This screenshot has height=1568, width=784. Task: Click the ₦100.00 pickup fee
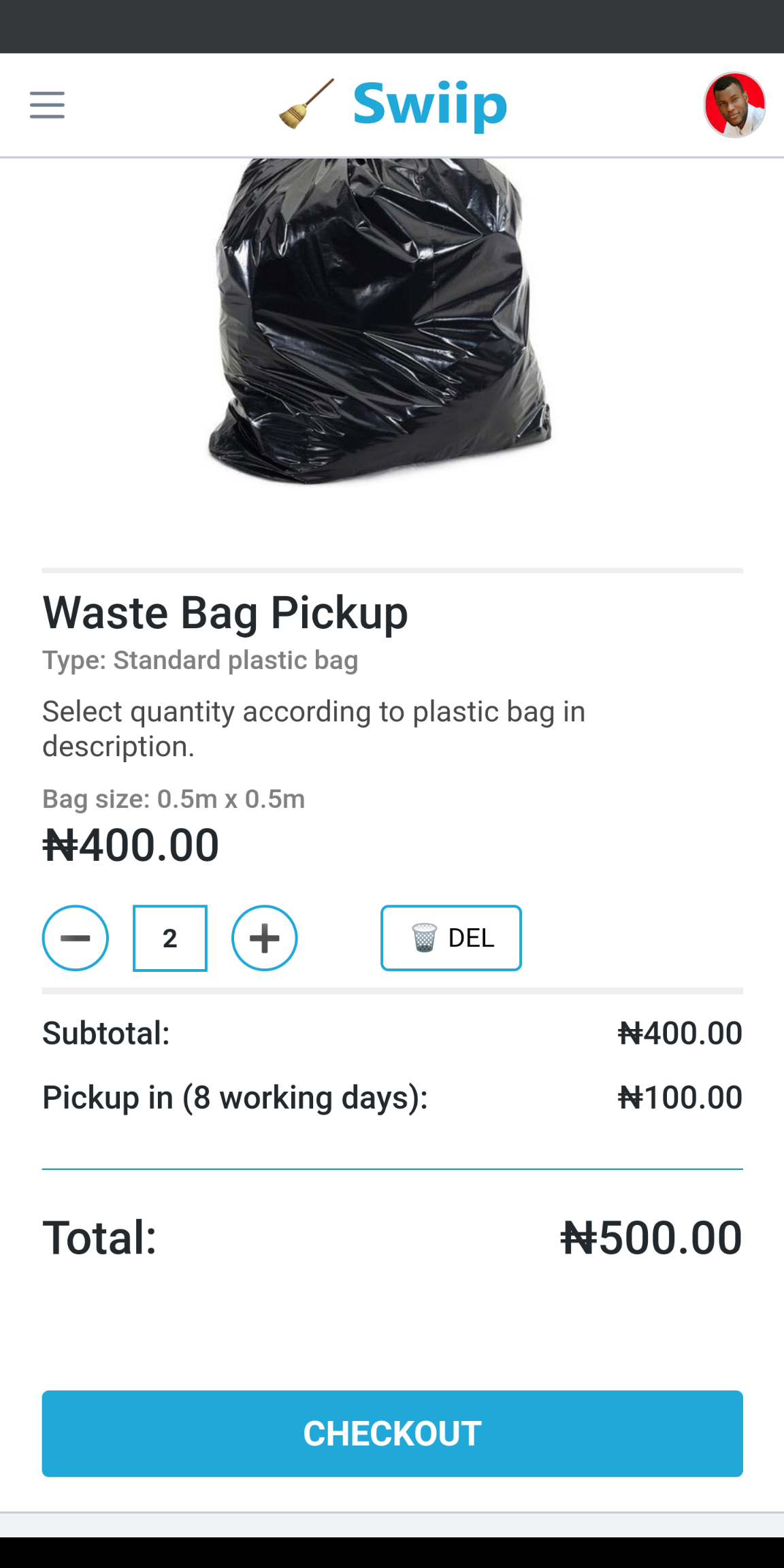679,1098
